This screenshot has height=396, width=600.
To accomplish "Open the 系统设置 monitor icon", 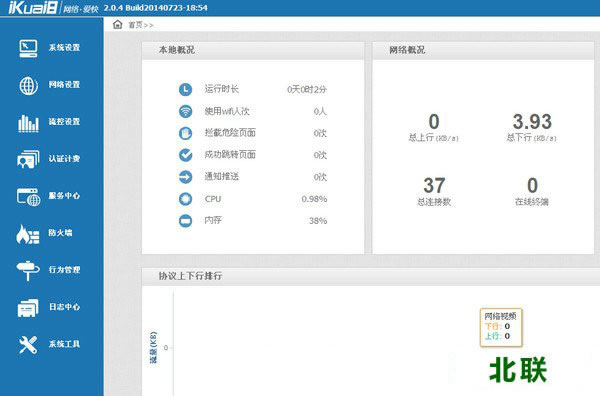I will point(28,48).
